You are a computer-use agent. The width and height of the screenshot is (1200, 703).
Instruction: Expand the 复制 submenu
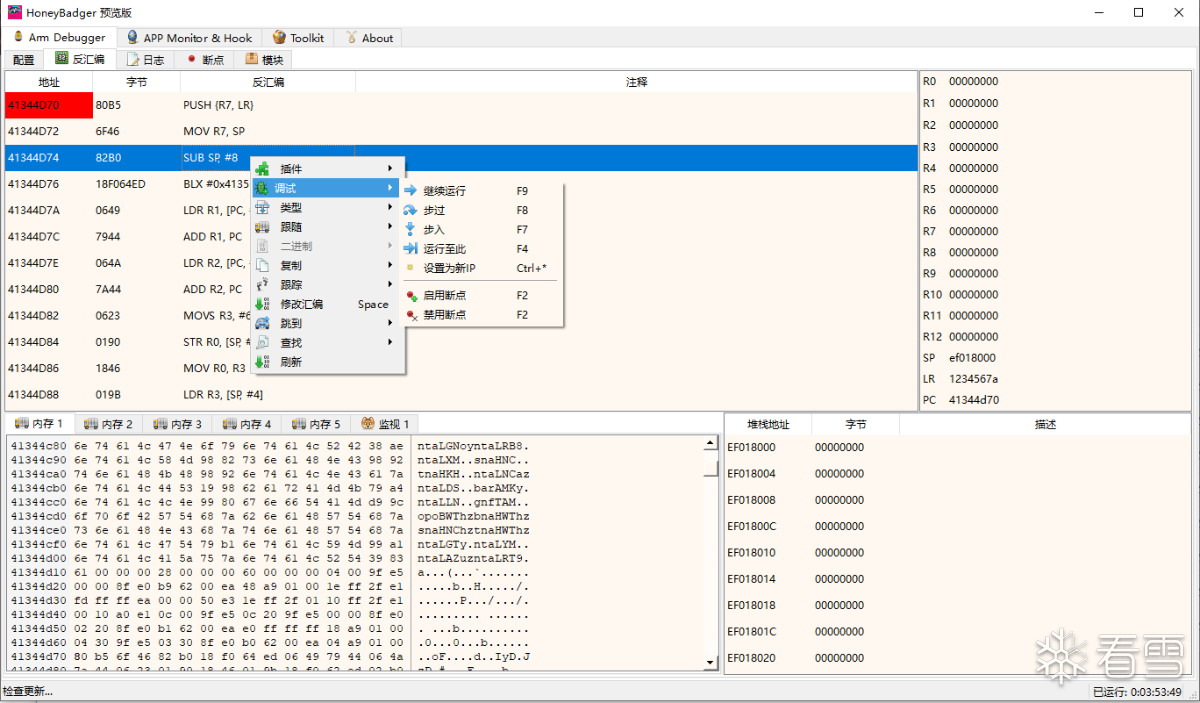click(x=328, y=265)
